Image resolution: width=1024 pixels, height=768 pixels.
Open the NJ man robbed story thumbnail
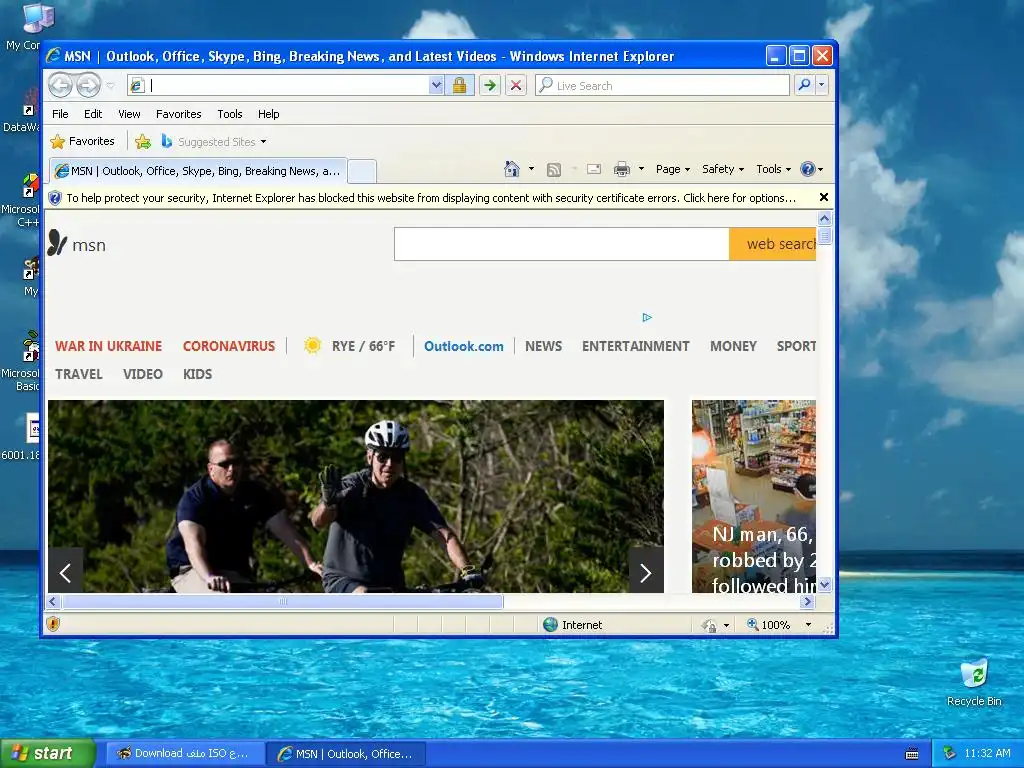point(754,496)
